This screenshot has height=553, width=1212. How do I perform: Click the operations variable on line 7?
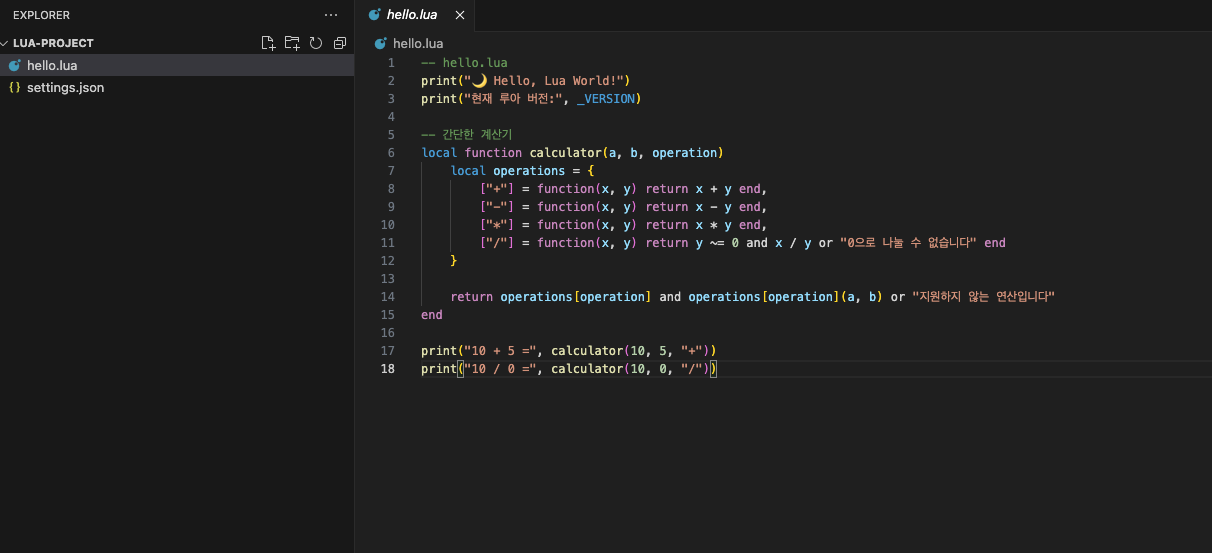click(x=529, y=170)
